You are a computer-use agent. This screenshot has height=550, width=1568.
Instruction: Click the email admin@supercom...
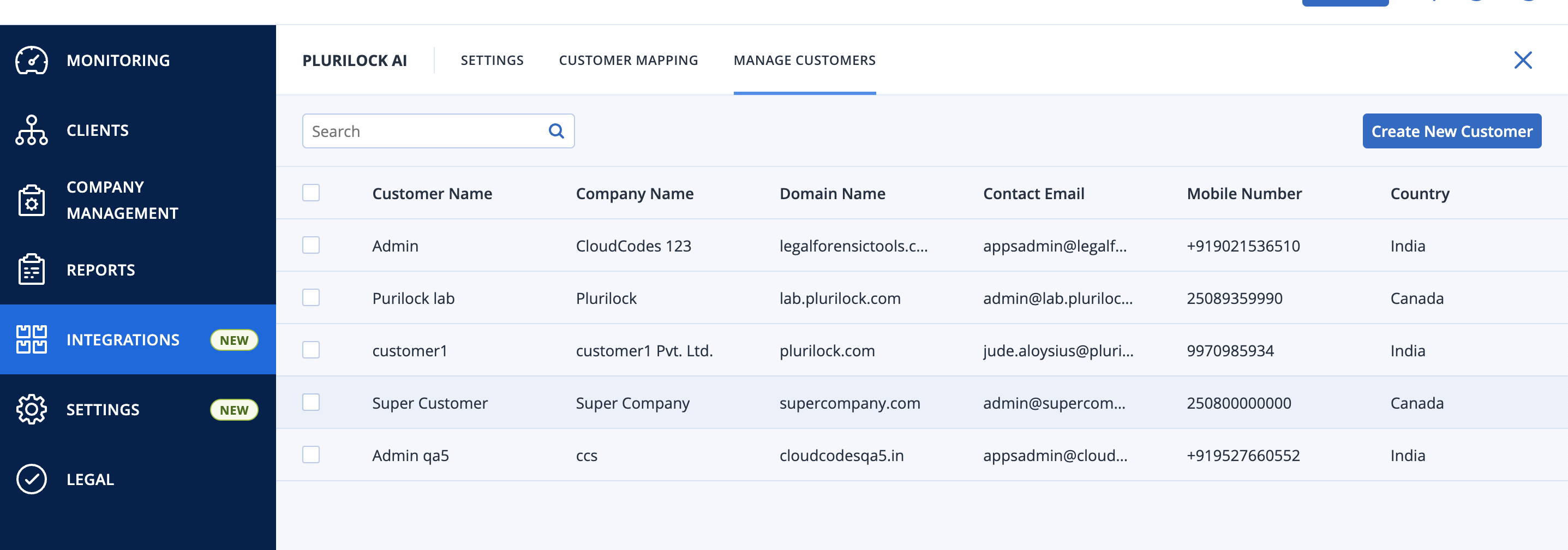pyautogui.click(x=1054, y=403)
